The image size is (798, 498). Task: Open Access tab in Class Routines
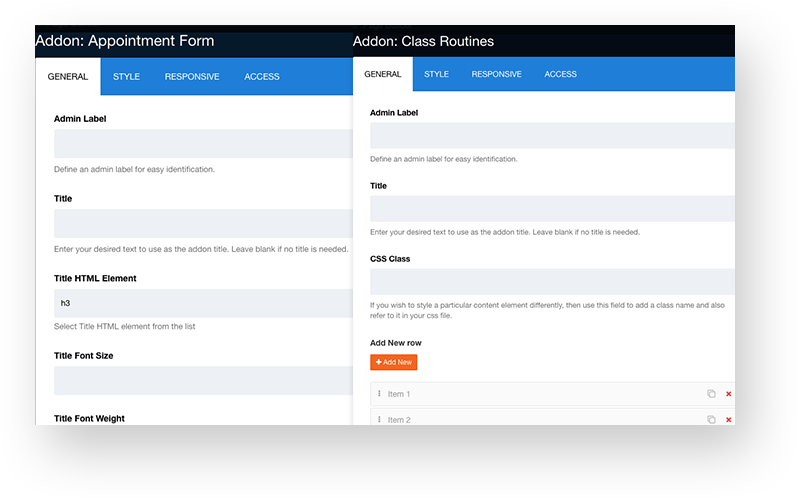tap(560, 74)
